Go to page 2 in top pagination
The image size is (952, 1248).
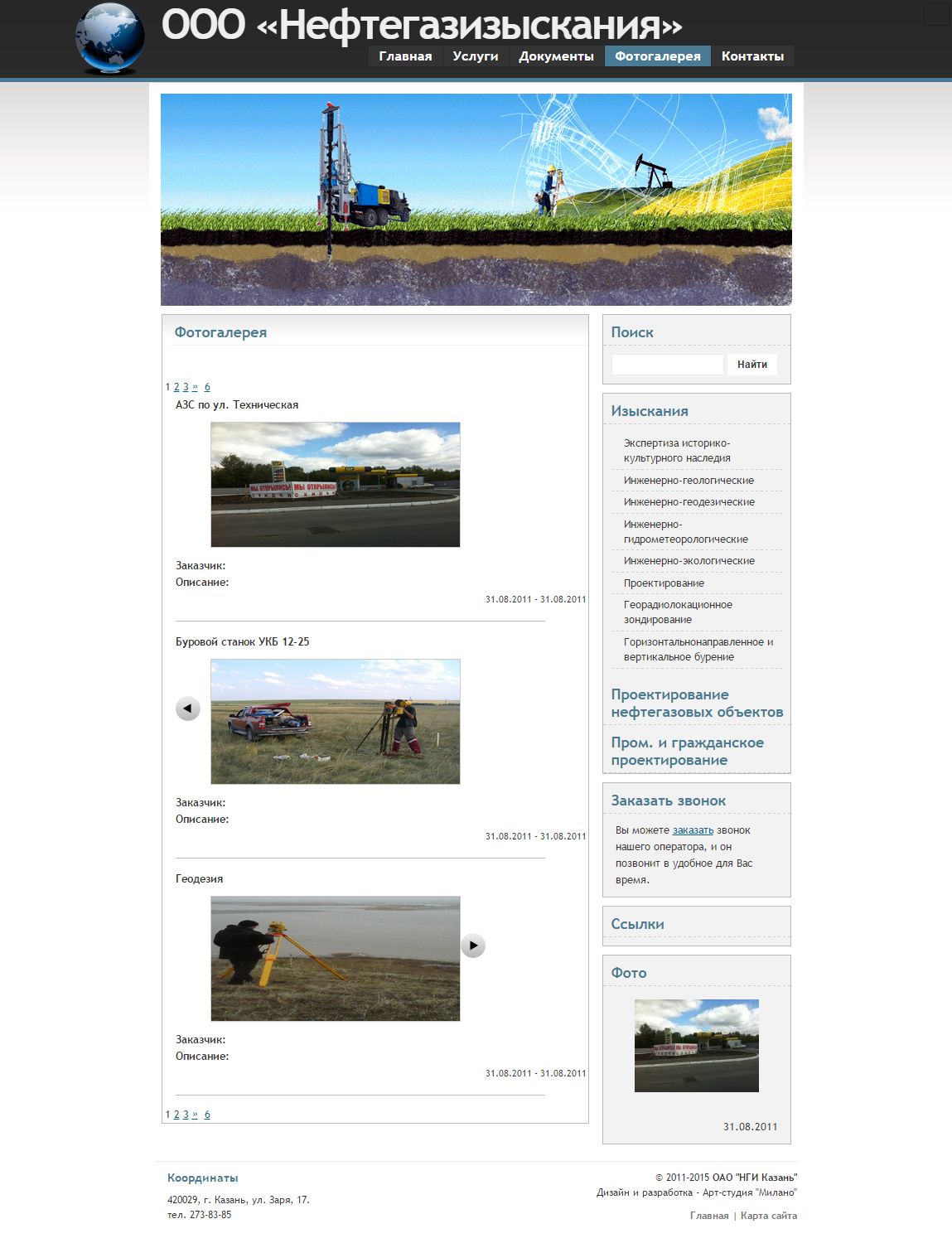point(176,387)
